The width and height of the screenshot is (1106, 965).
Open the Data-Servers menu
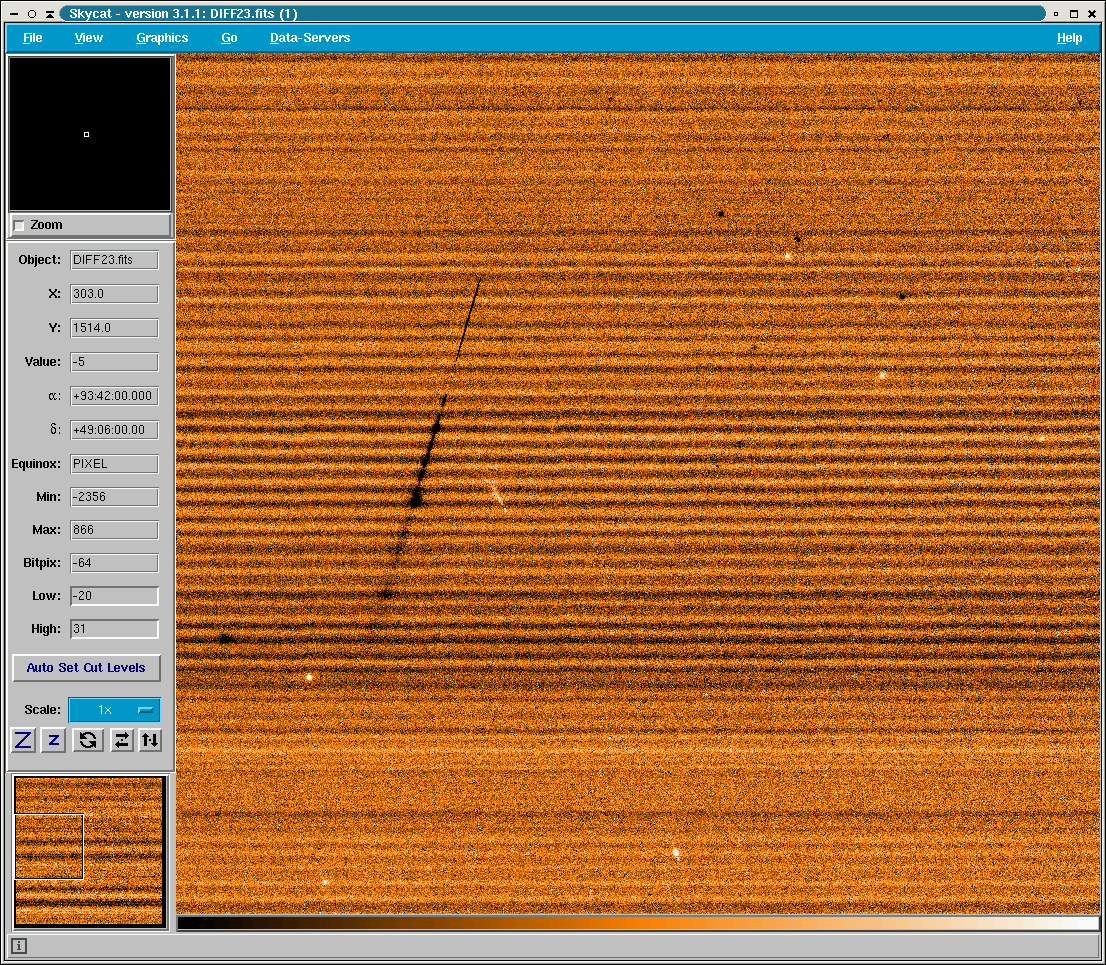(310, 38)
